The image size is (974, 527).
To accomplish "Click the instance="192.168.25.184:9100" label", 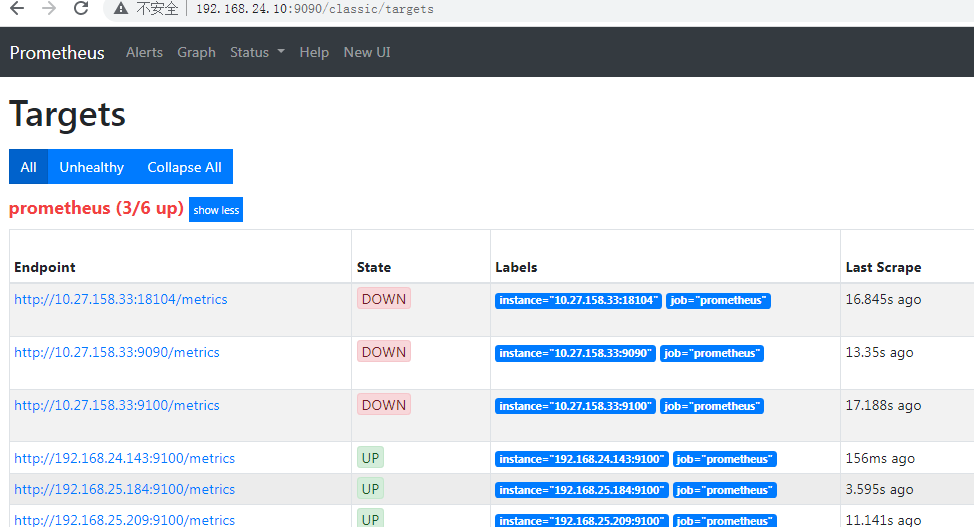I will (x=582, y=490).
